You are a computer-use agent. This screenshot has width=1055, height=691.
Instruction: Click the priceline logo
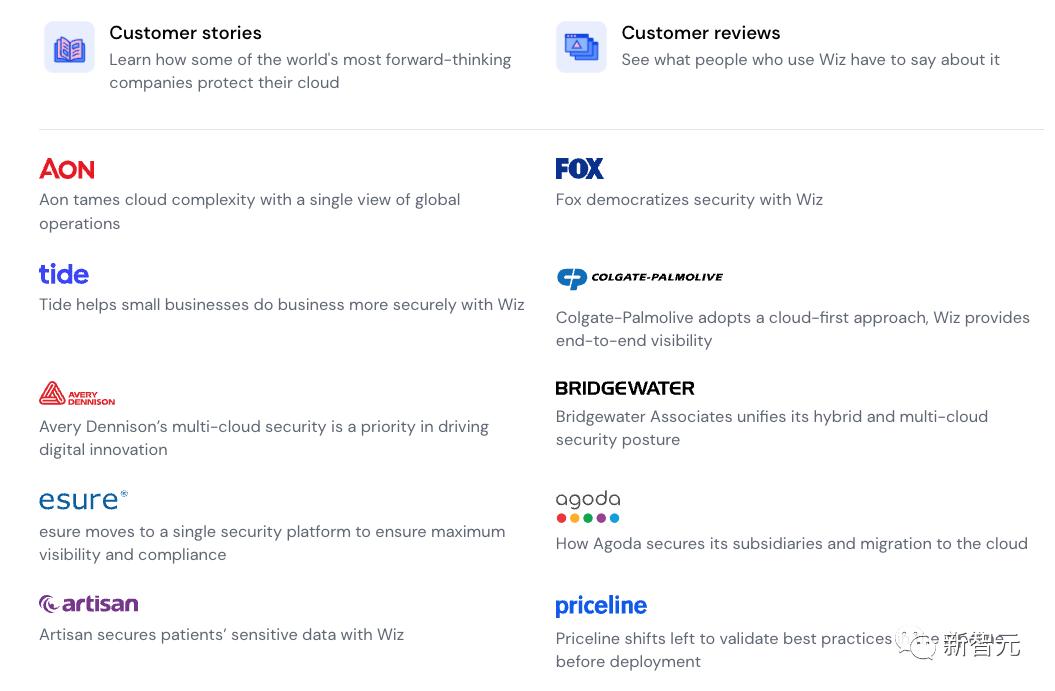click(x=601, y=606)
